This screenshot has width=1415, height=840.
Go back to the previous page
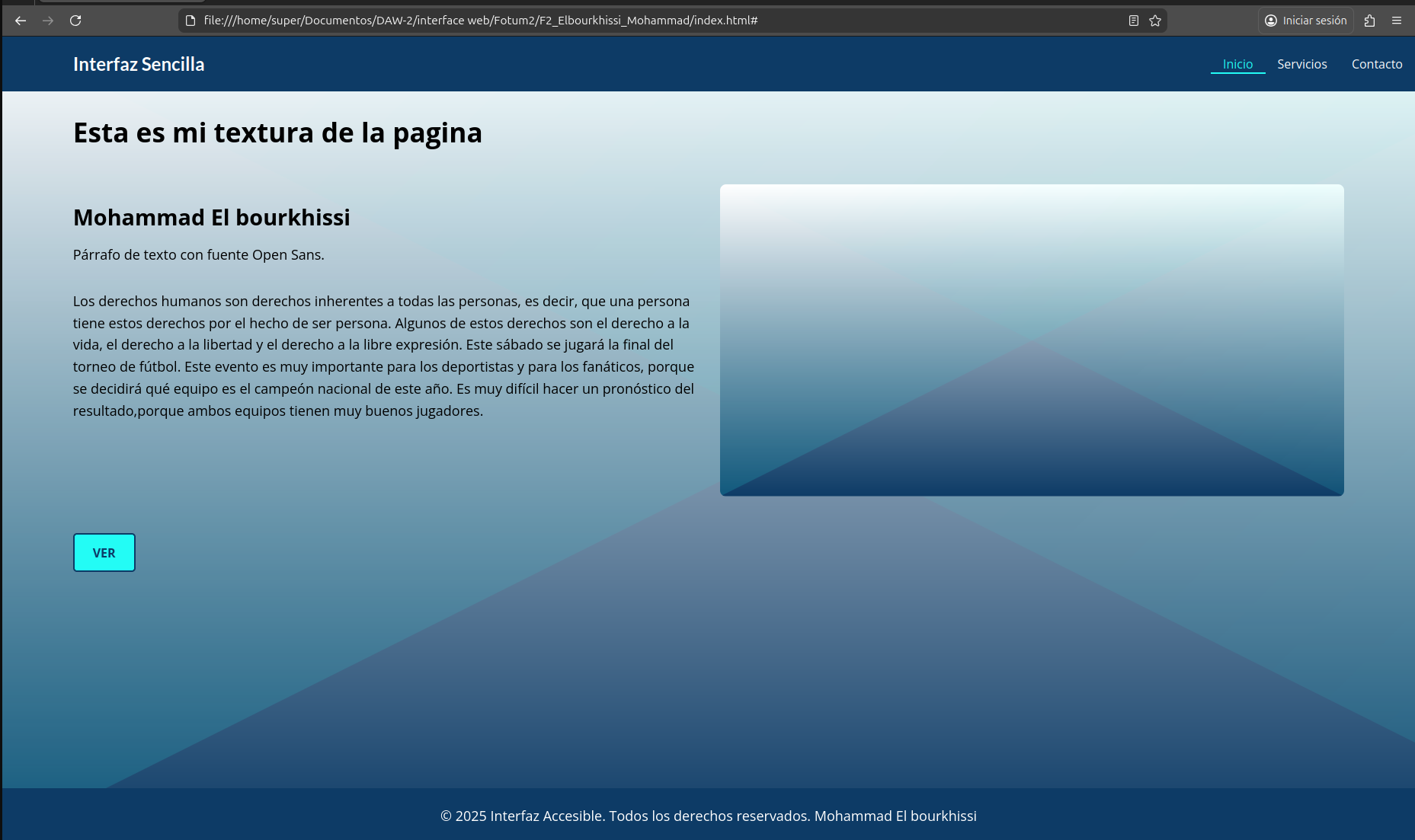tap(21, 21)
